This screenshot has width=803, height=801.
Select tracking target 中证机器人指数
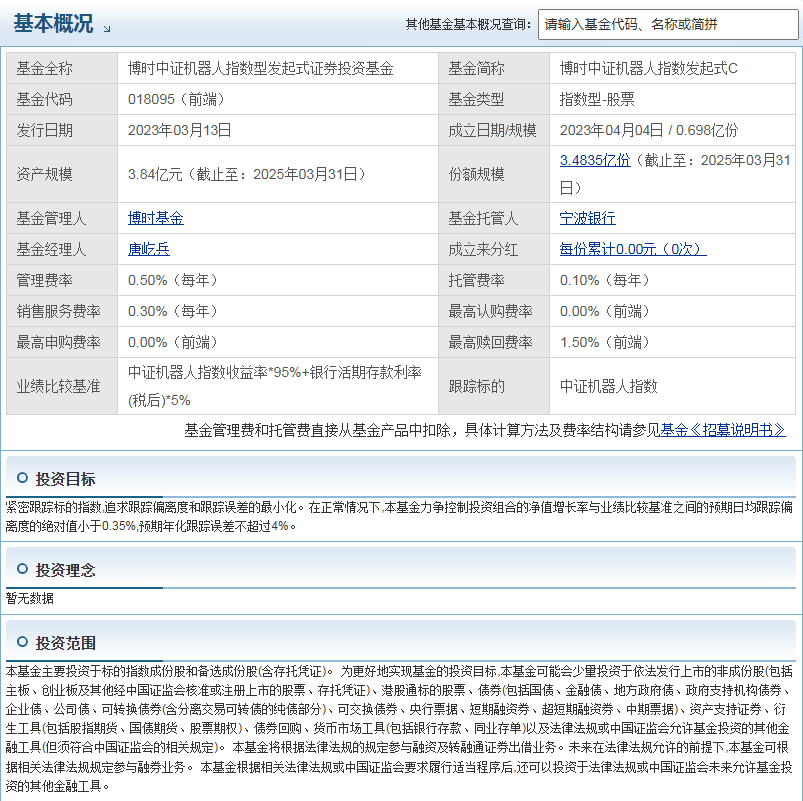(608, 386)
